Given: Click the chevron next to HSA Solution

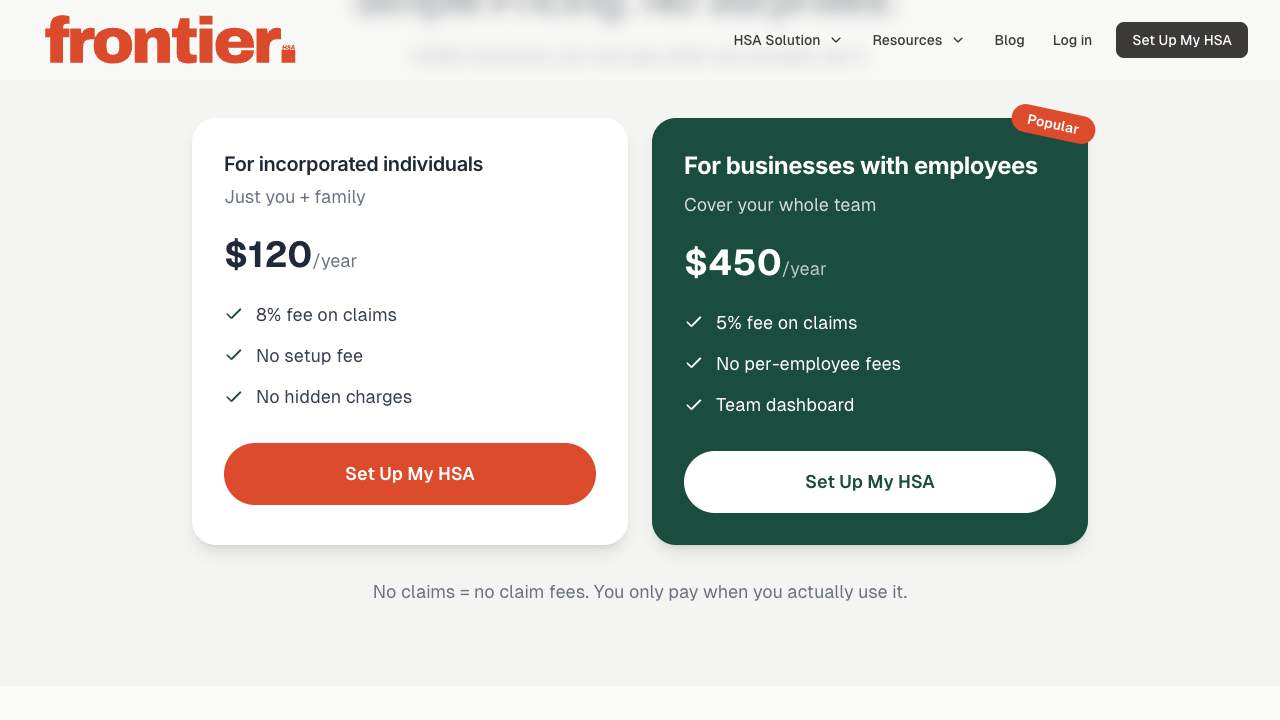Looking at the screenshot, I should click(836, 40).
